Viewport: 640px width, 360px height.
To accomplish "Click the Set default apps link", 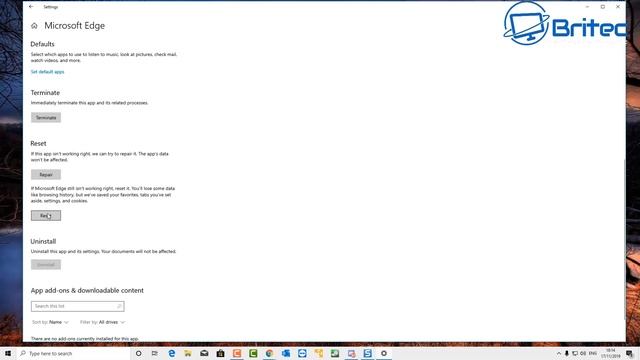I will pyautogui.click(x=47, y=72).
